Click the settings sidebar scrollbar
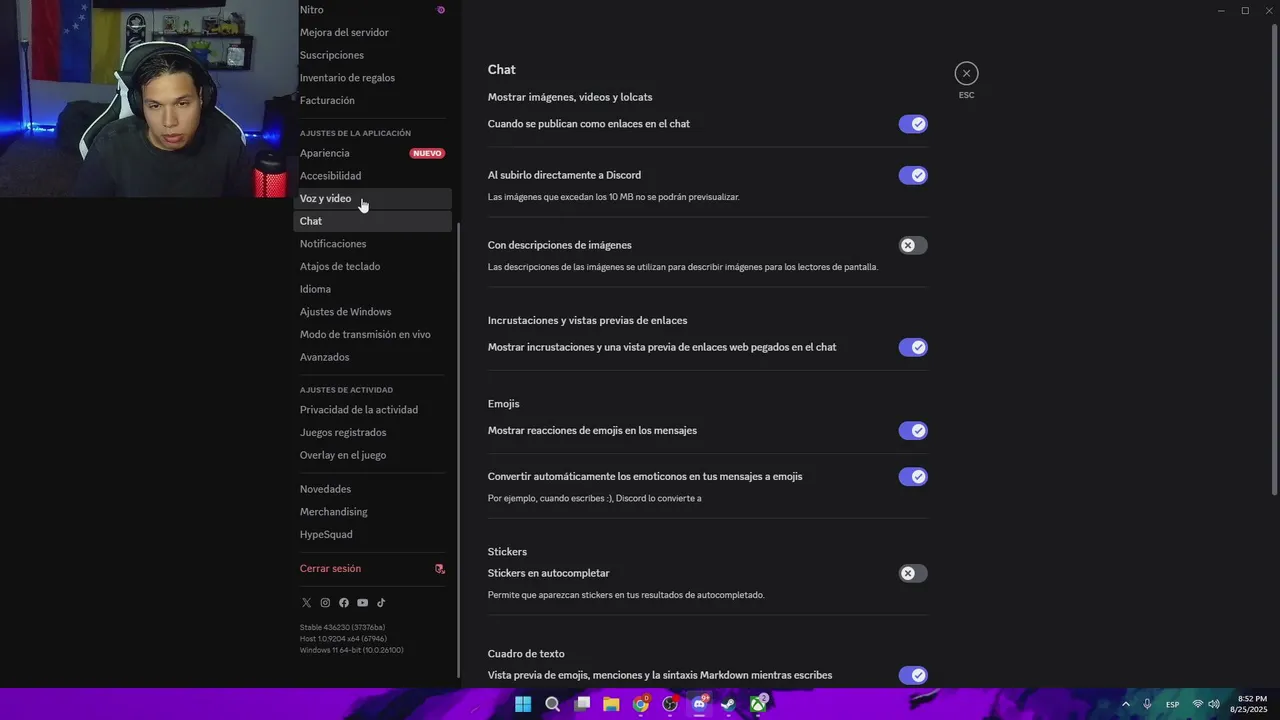The width and height of the screenshot is (1280, 720). click(x=458, y=450)
